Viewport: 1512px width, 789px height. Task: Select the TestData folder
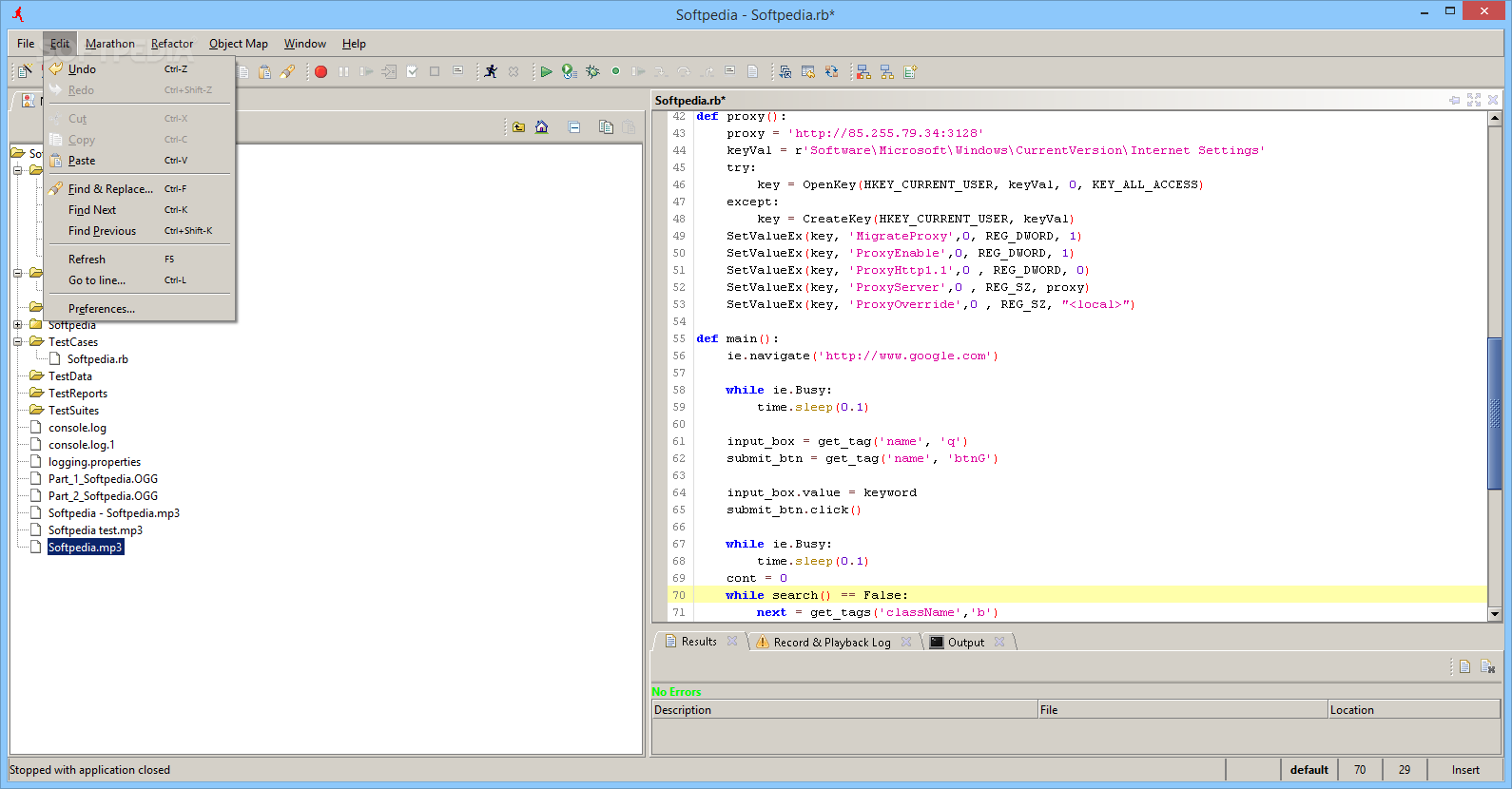[x=70, y=376]
